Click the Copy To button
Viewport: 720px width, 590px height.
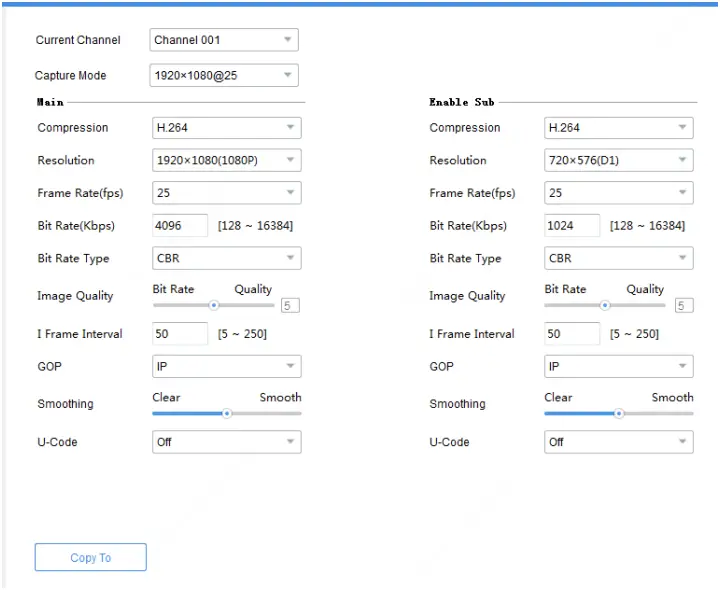pos(90,557)
